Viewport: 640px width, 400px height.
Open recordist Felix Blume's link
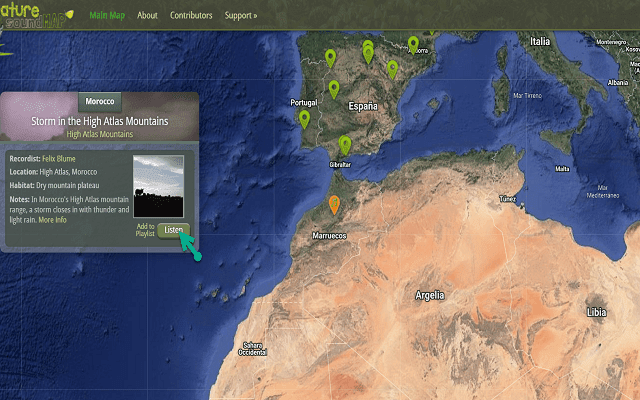point(58,158)
